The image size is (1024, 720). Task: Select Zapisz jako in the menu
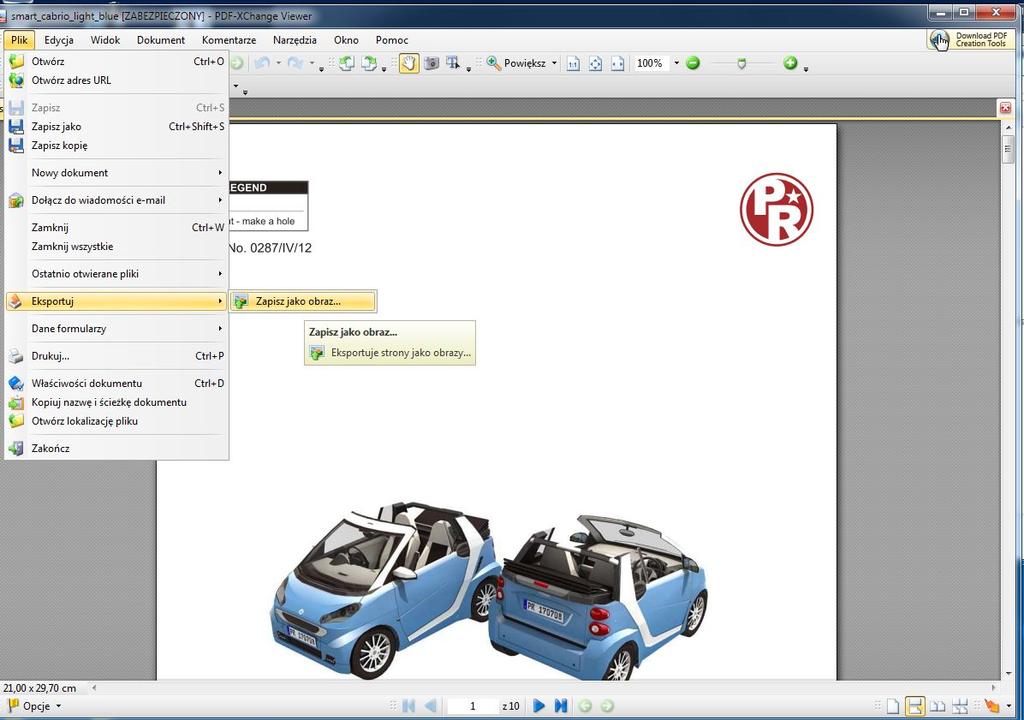118,127
